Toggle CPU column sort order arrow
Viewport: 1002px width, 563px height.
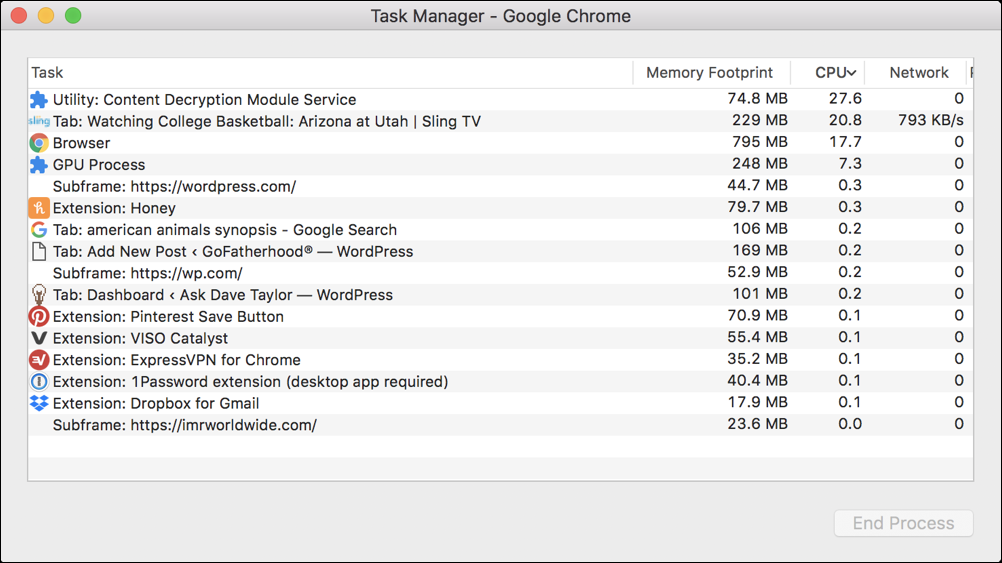pyautogui.click(x=852, y=73)
